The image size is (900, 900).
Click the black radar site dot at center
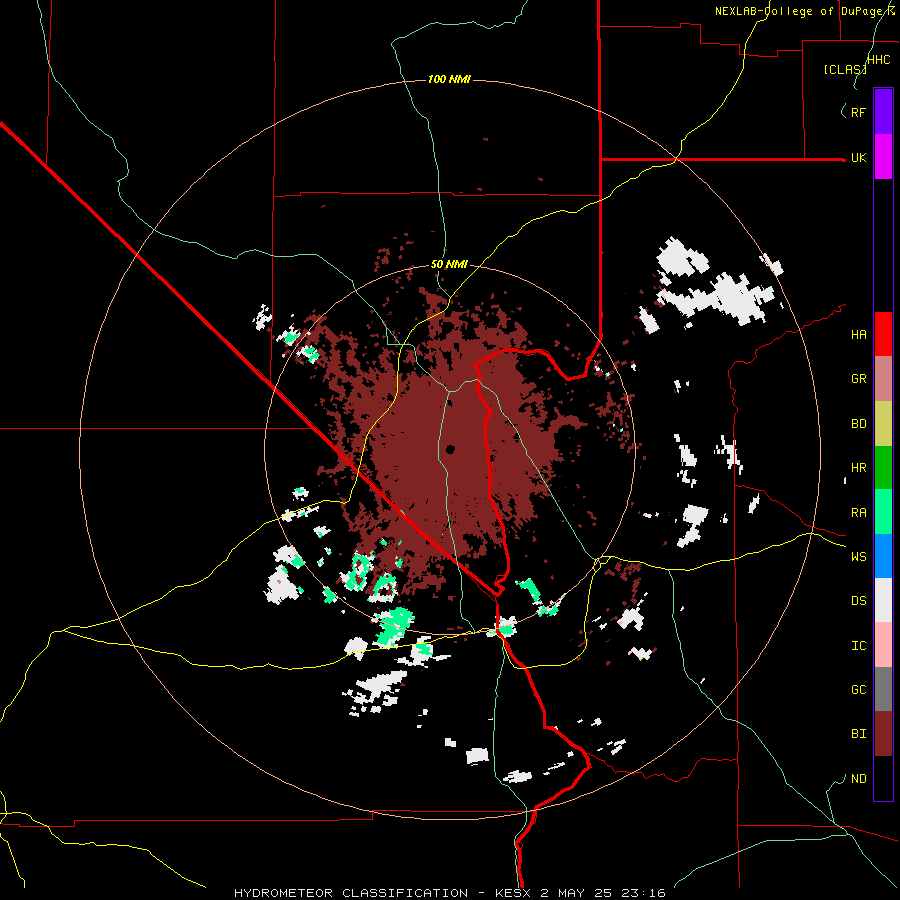click(450, 449)
